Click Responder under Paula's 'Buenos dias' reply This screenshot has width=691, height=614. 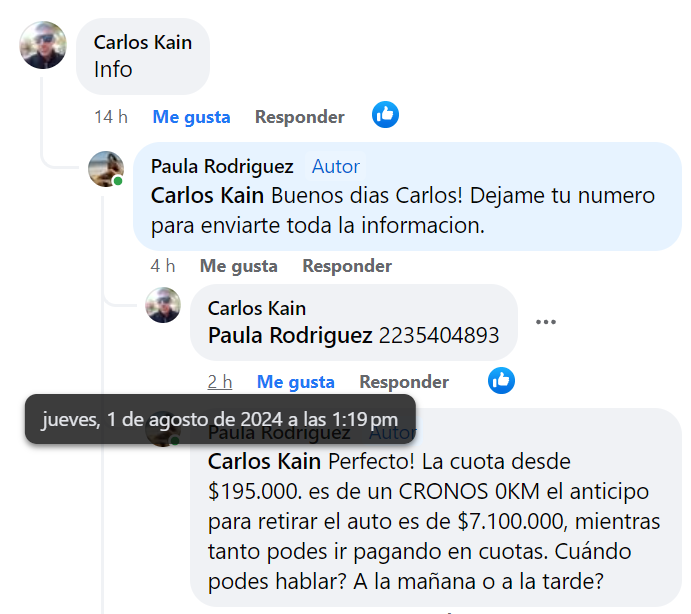(x=347, y=266)
